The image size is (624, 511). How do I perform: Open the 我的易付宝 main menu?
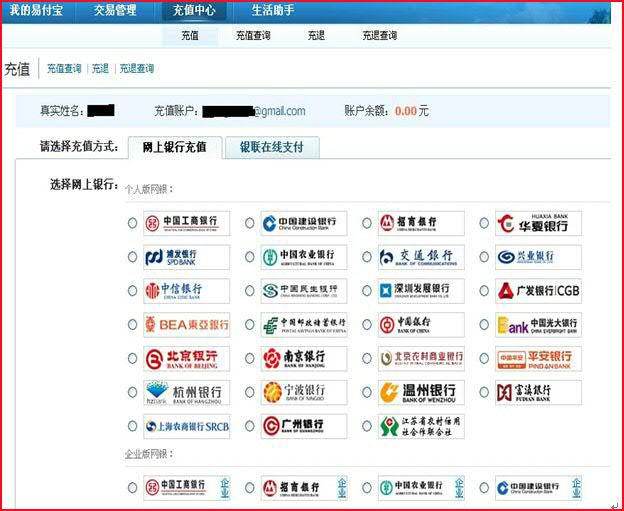36,10
